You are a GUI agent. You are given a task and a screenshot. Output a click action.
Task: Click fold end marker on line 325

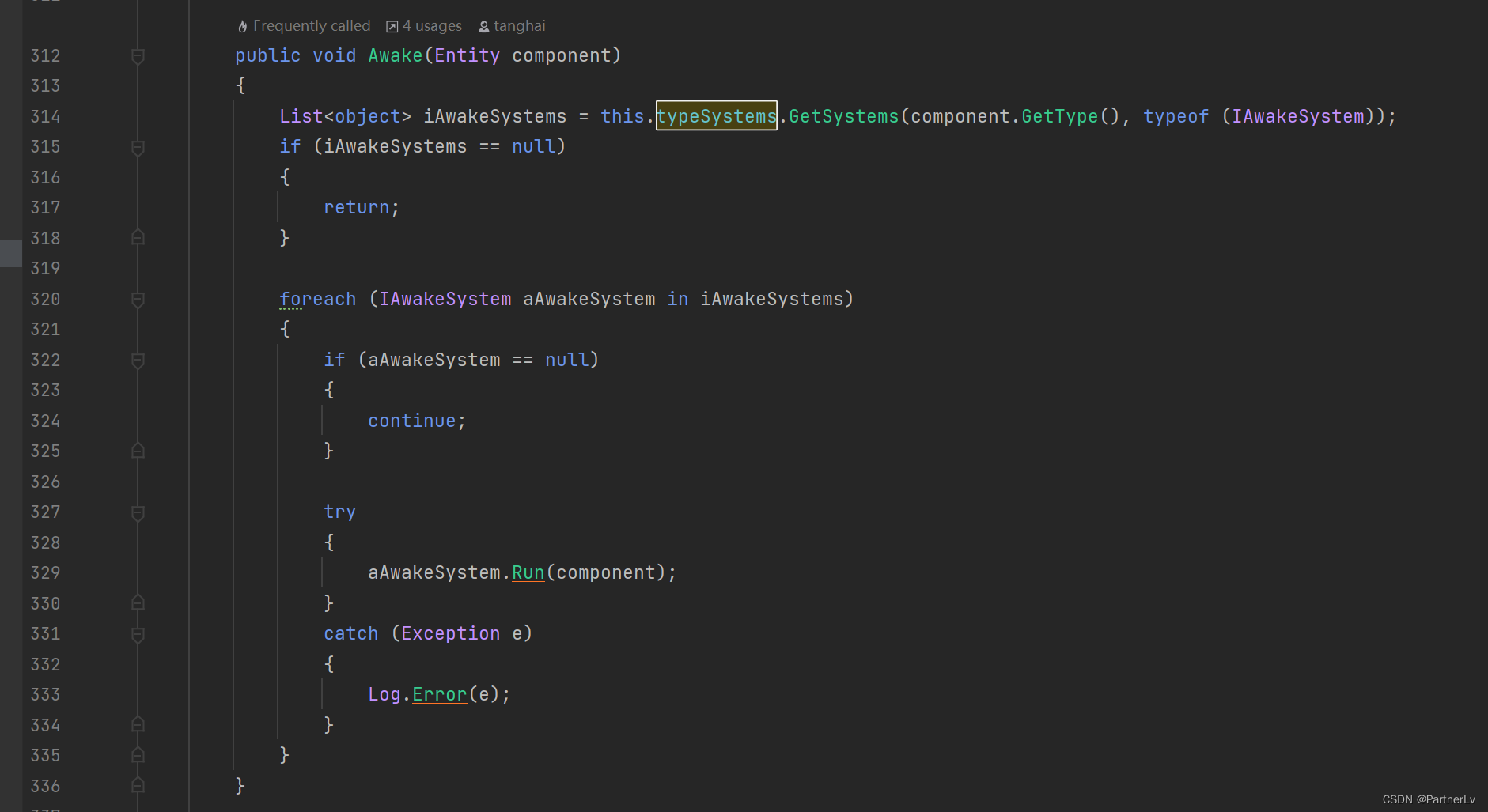[x=138, y=451]
